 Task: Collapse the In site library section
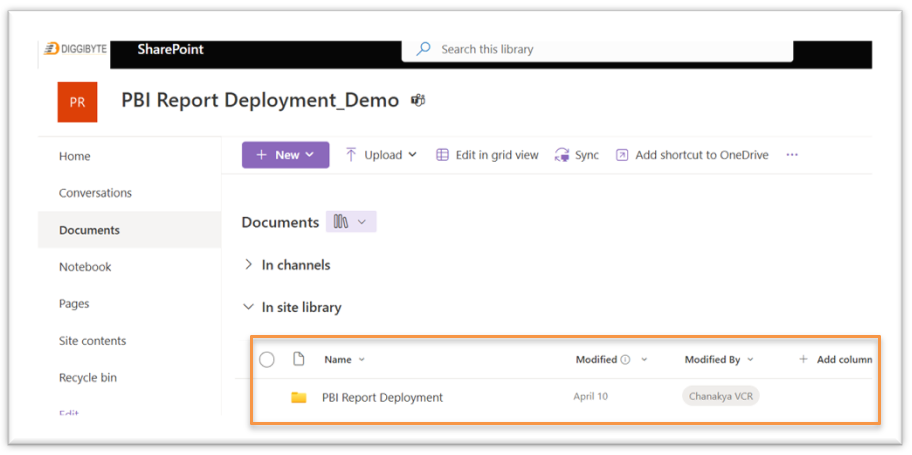pyautogui.click(x=249, y=307)
